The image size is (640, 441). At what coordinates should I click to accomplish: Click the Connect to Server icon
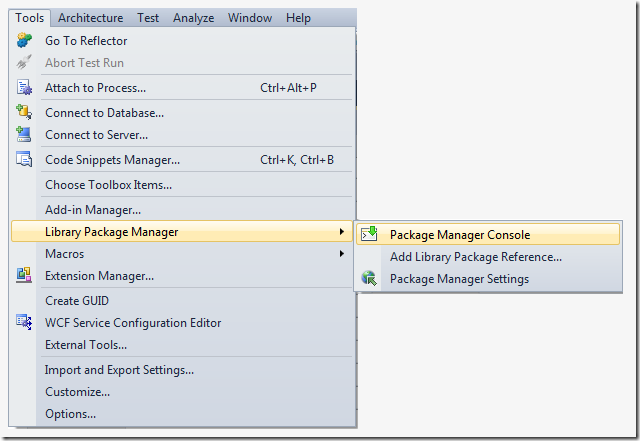[24, 134]
